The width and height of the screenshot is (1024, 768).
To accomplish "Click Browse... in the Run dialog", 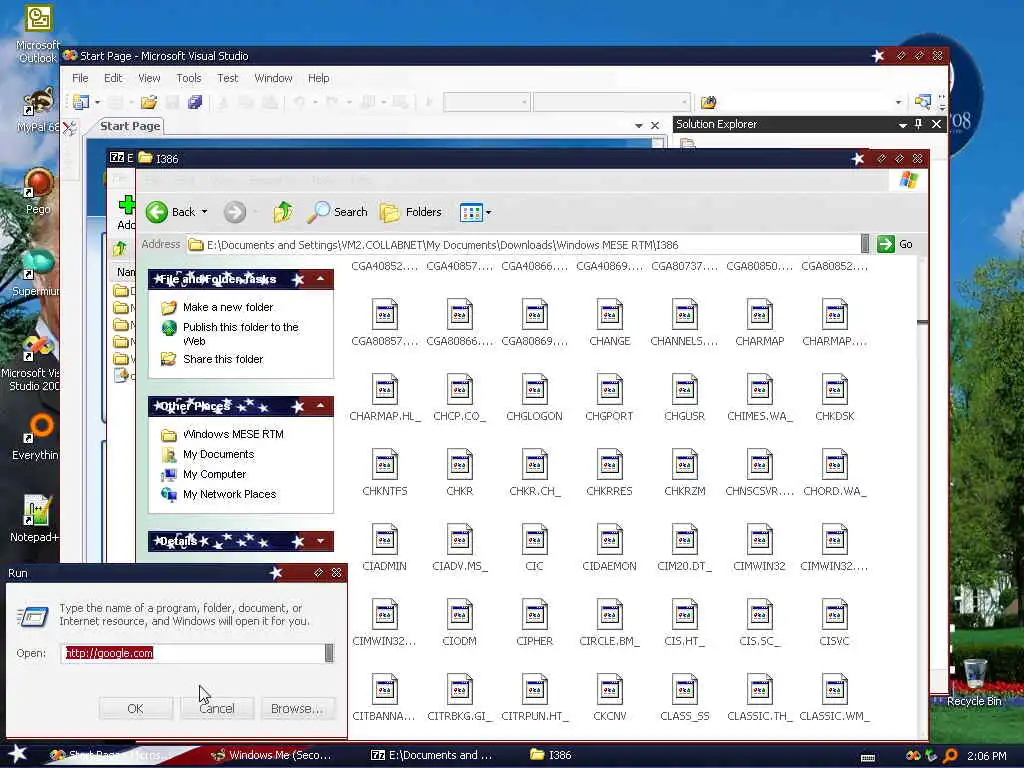I will pyautogui.click(x=297, y=709).
